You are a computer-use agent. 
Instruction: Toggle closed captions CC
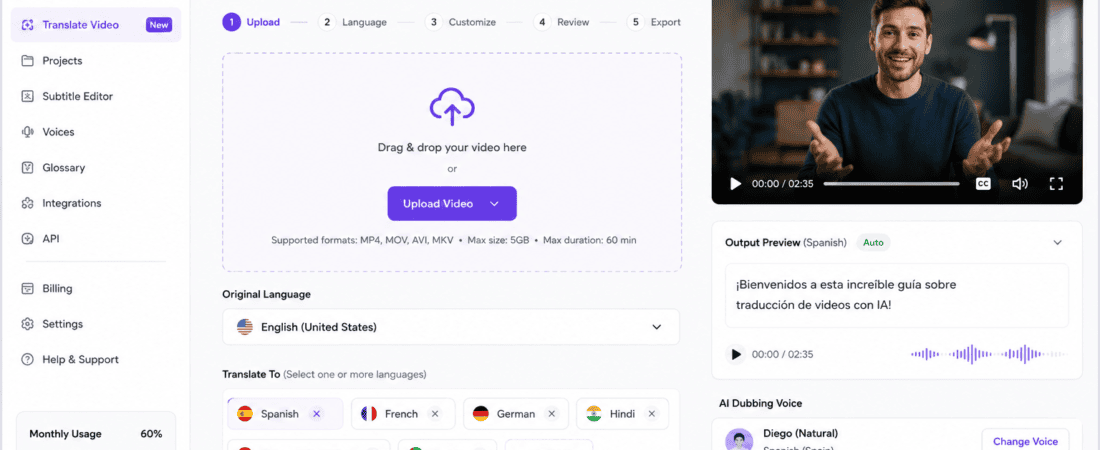point(983,184)
